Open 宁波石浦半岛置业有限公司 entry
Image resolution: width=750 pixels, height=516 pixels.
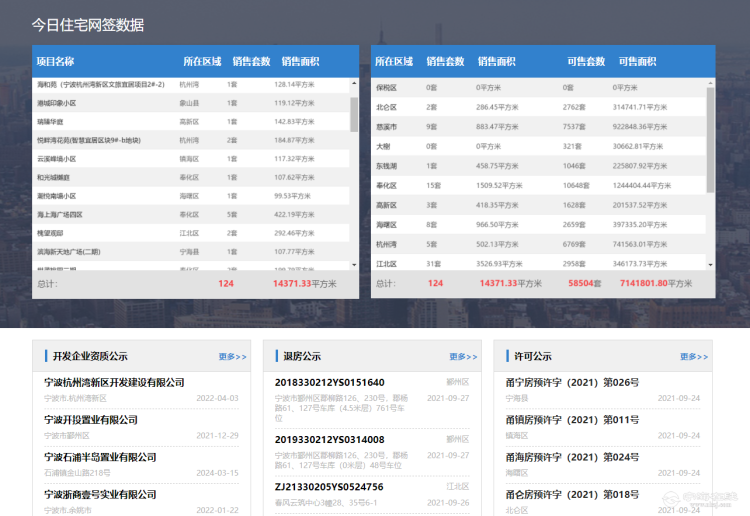point(100,457)
